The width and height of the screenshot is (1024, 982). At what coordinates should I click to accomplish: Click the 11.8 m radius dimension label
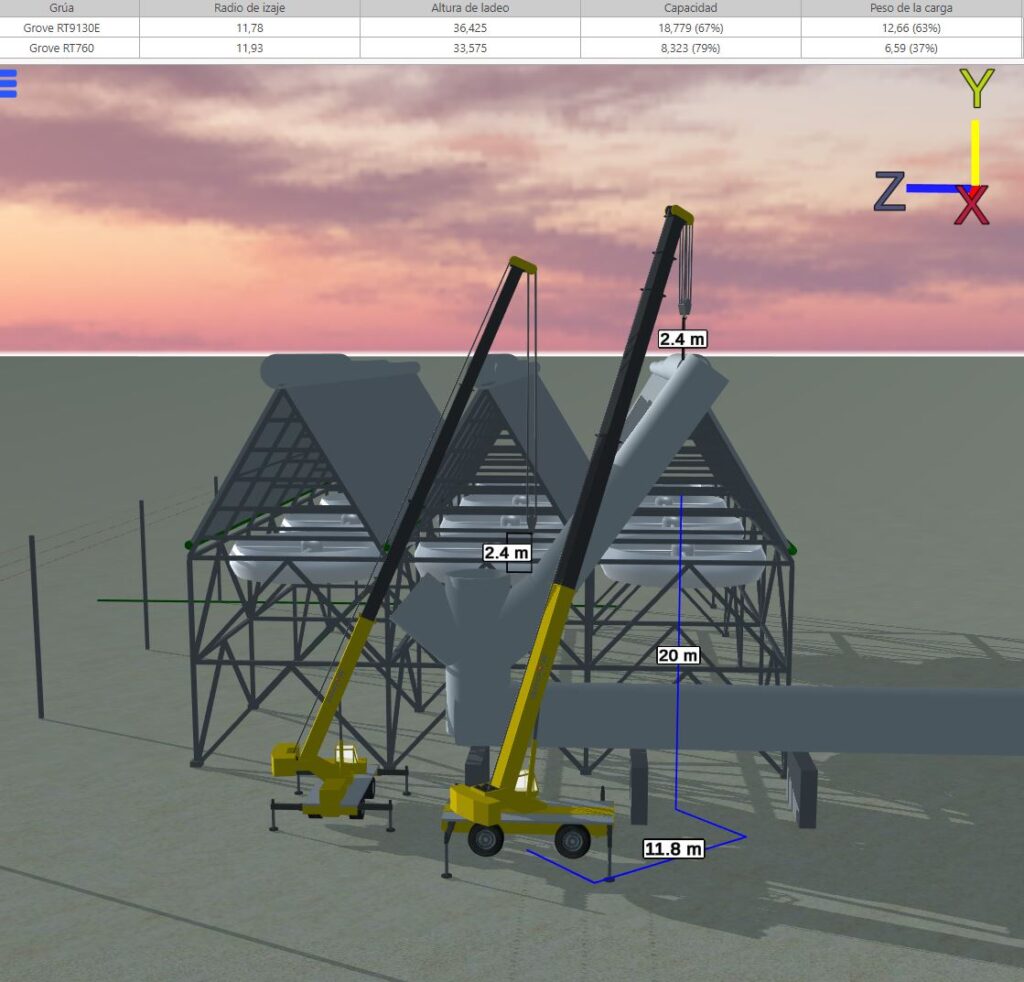coord(673,849)
